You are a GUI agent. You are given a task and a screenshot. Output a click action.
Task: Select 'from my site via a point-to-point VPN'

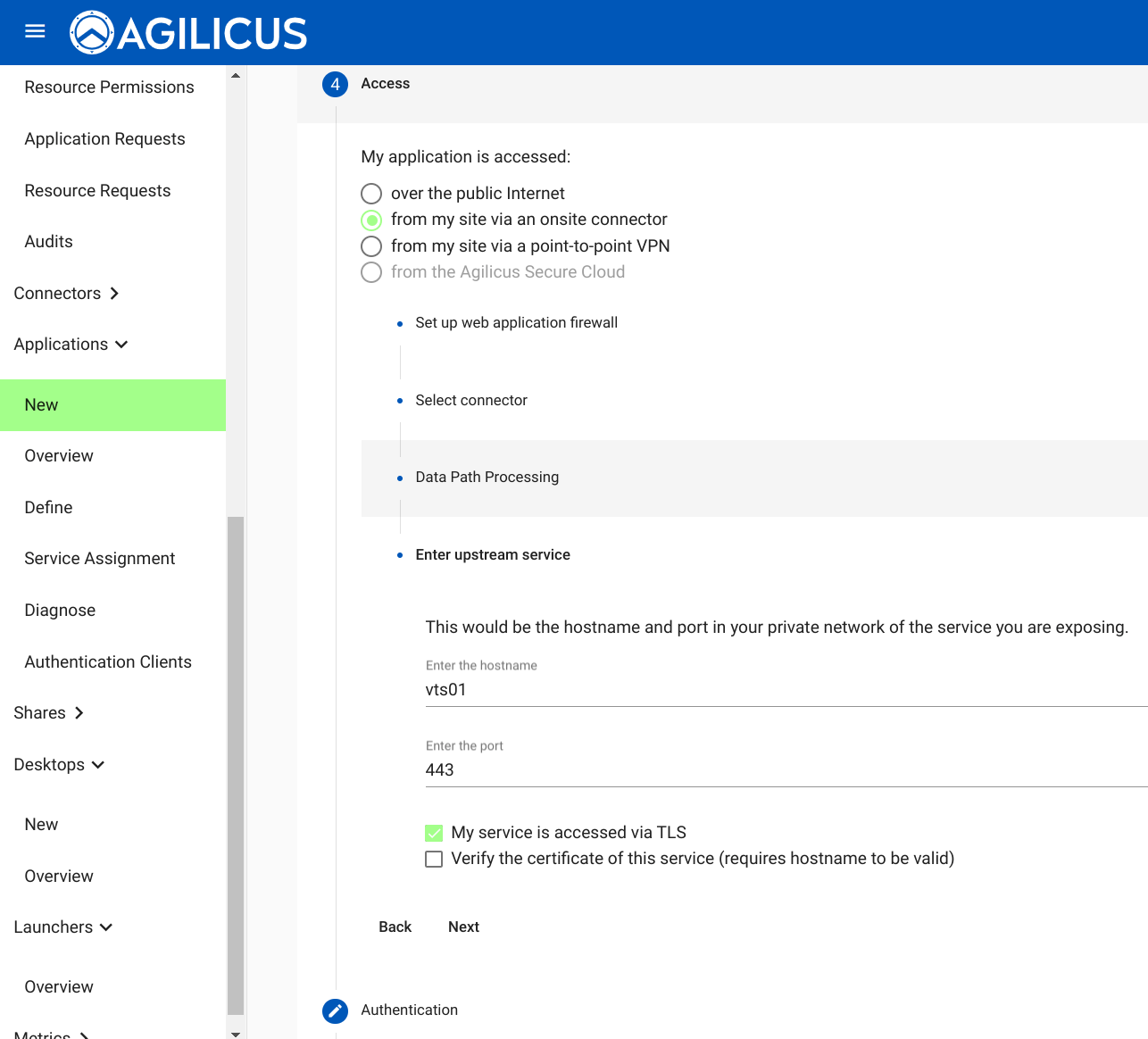pos(371,246)
